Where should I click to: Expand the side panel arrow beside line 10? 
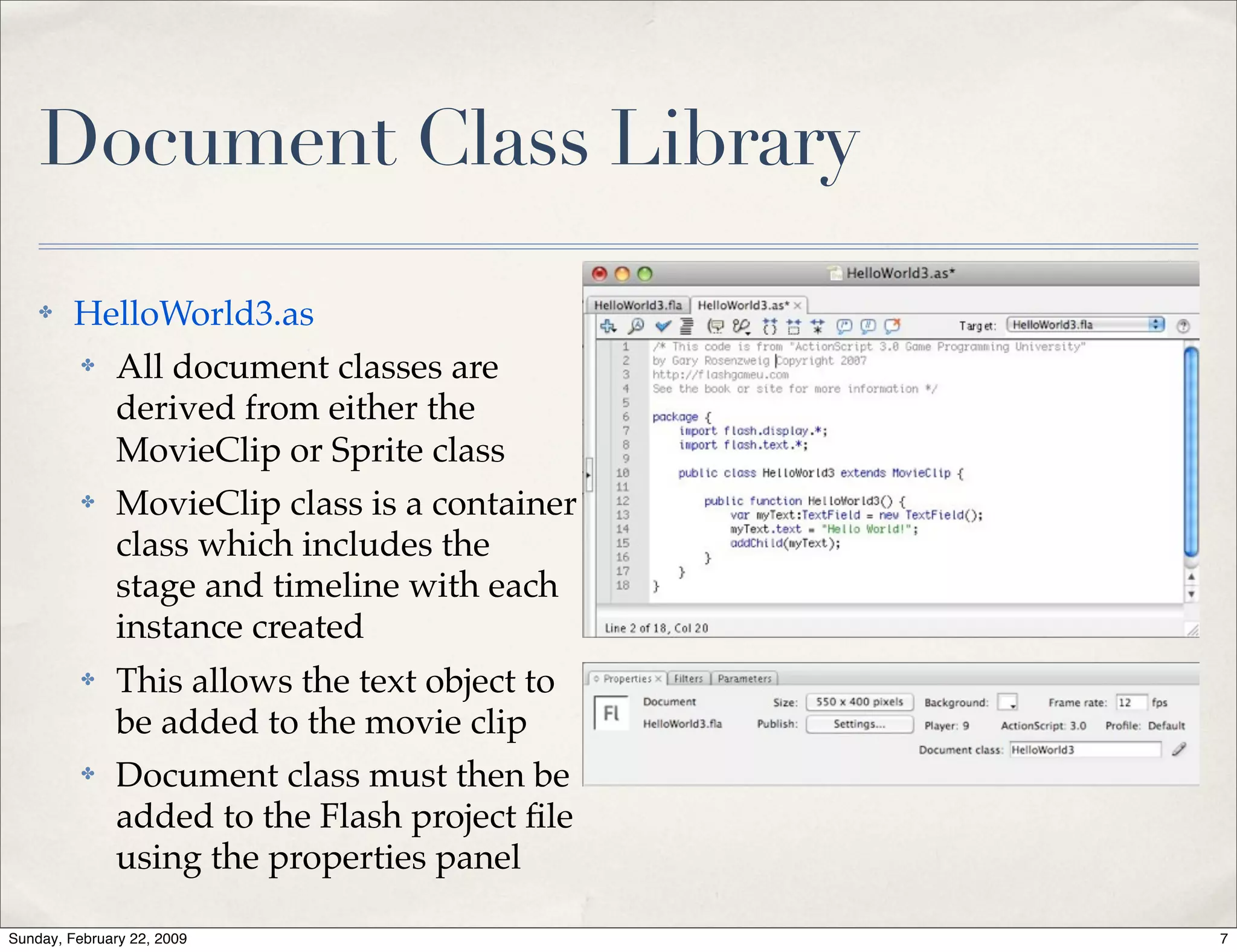click(588, 474)
